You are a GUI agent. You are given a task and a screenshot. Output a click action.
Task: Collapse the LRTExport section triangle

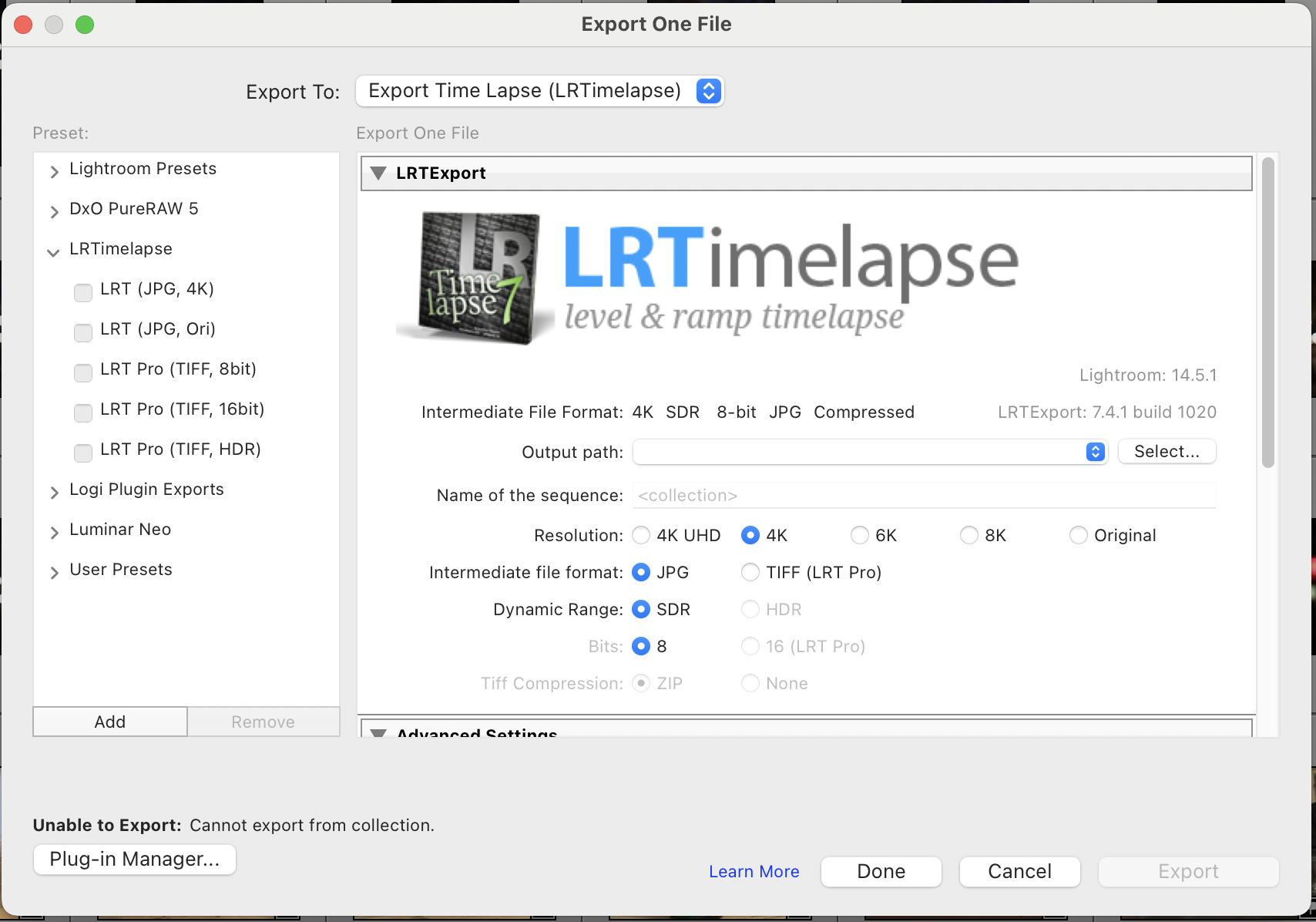(x=378, y=173)
